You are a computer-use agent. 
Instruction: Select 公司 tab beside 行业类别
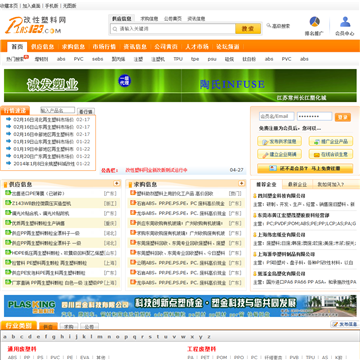(x=90, y=326)
